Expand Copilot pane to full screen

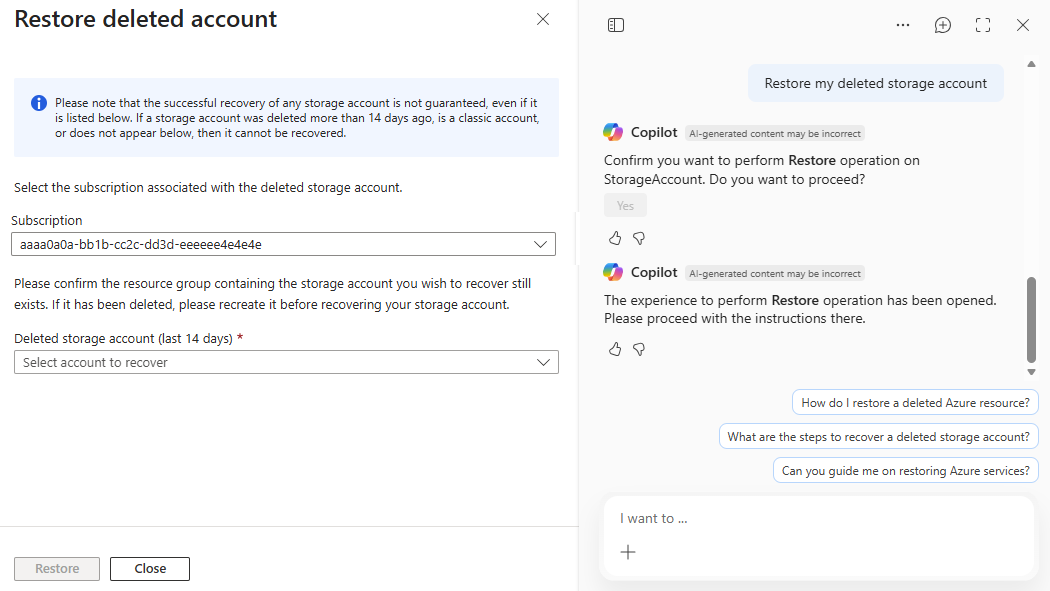click(x=983, y=25)
